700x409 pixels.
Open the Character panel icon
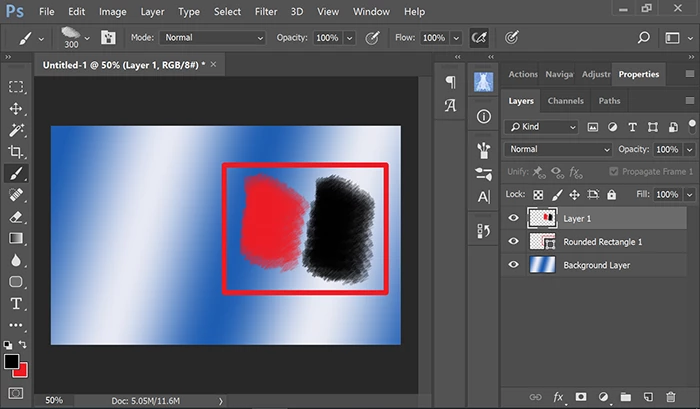(450, 106)
